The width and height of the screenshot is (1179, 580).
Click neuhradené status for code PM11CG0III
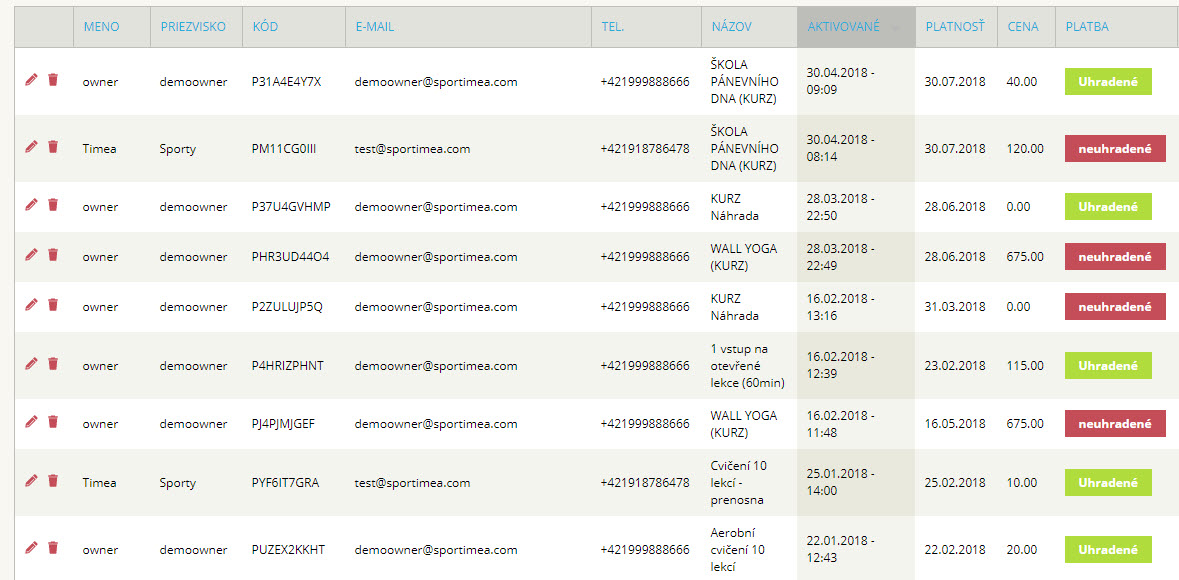(1115, 149)
